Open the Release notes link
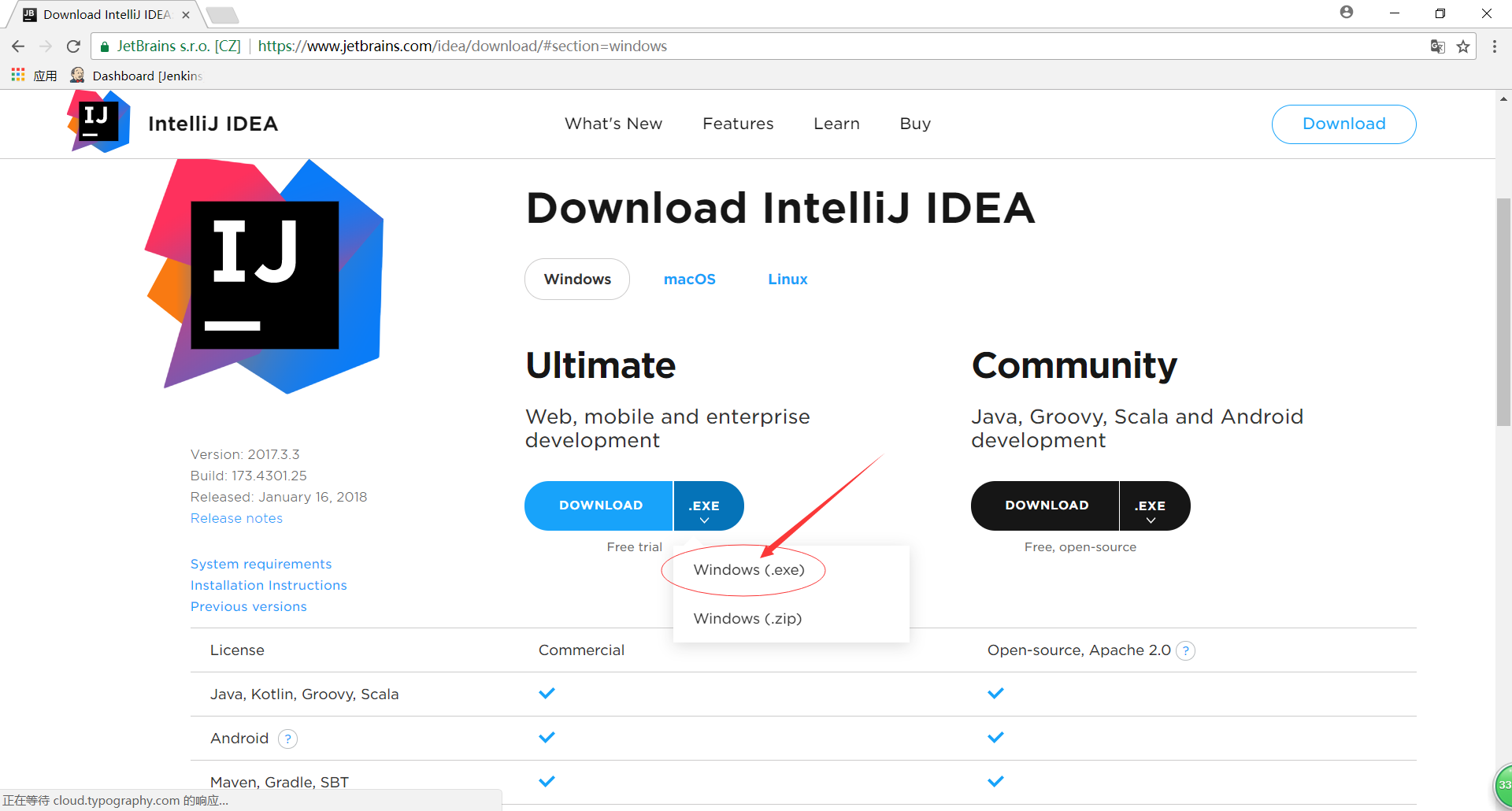 [236, 518]
